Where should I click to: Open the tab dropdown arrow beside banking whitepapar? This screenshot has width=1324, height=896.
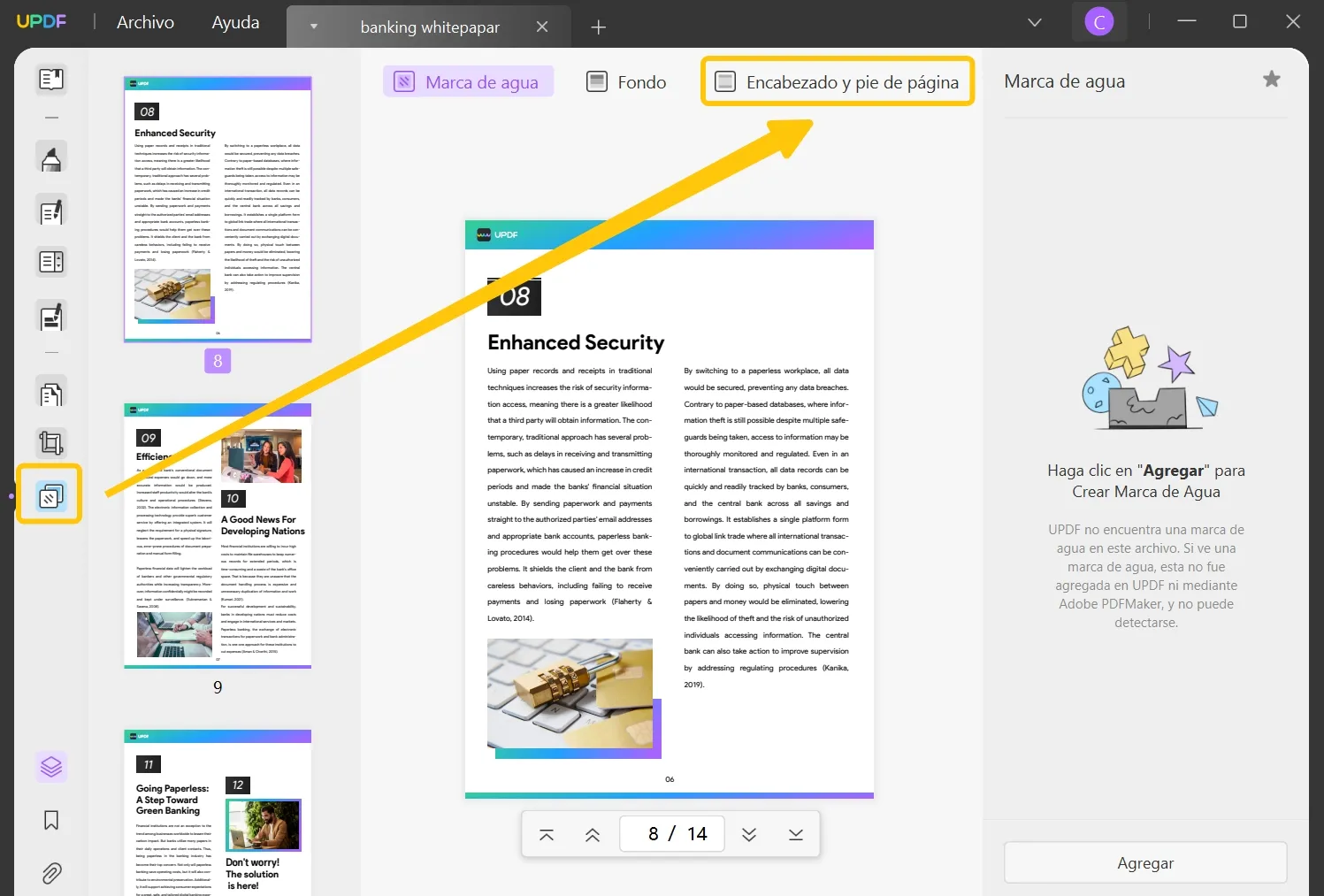point(313,27)
